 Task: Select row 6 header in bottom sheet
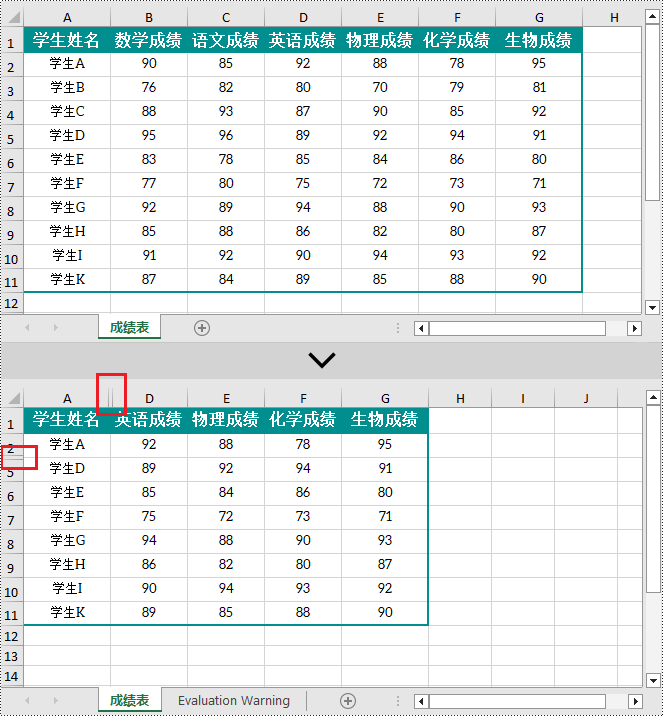11,496
